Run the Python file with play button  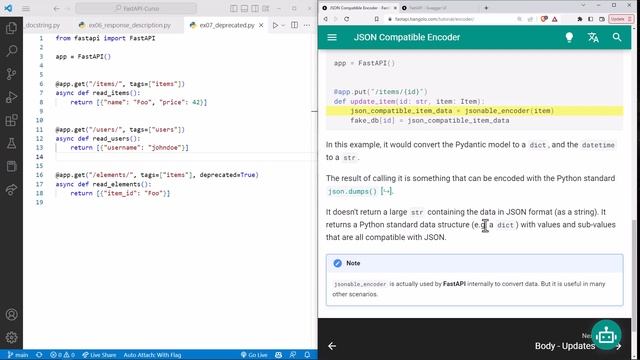(x=276, y=25)
